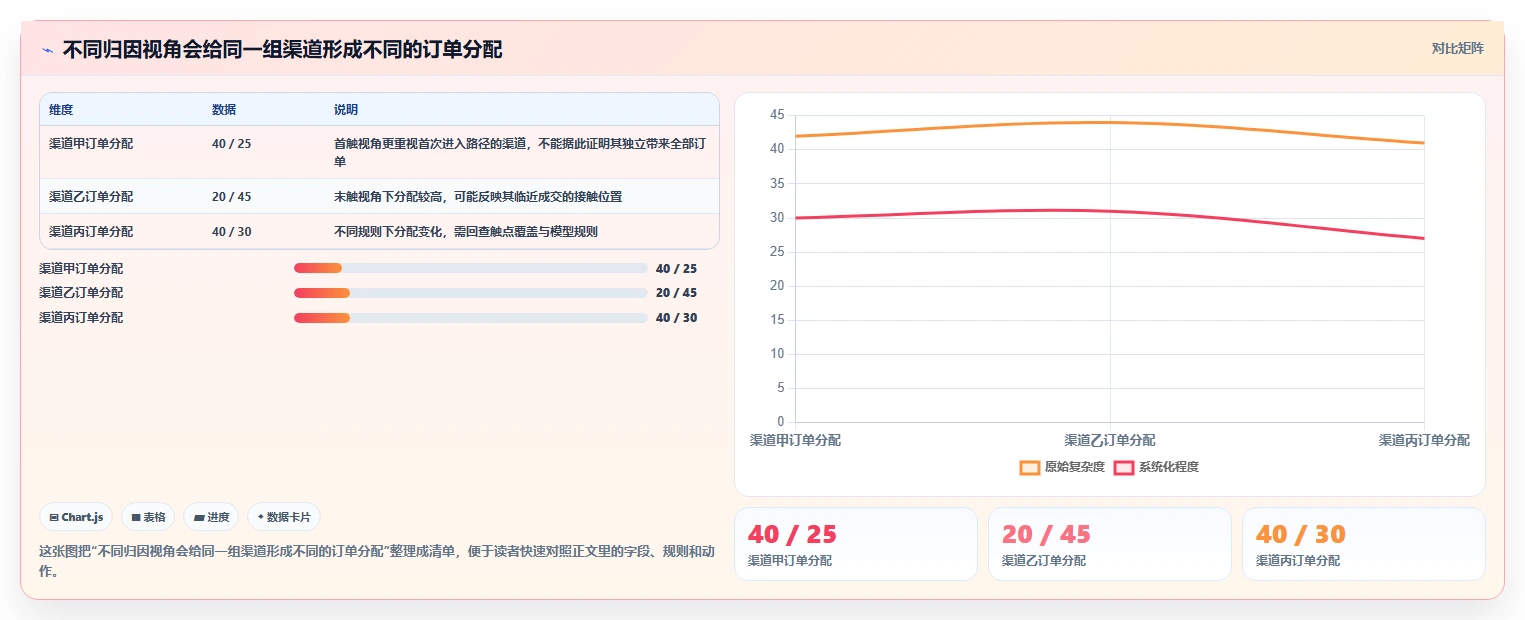Click the 渠道丙订单分配 caption in the stat card
This screenshot has width=1525, height=620.
(x=1298, y=561)
